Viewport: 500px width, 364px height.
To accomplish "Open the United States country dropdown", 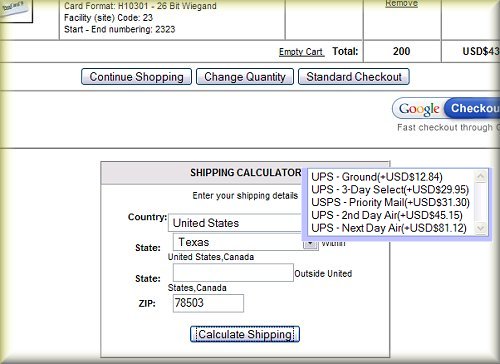I will pyautogui.click(x=235, y=223).
